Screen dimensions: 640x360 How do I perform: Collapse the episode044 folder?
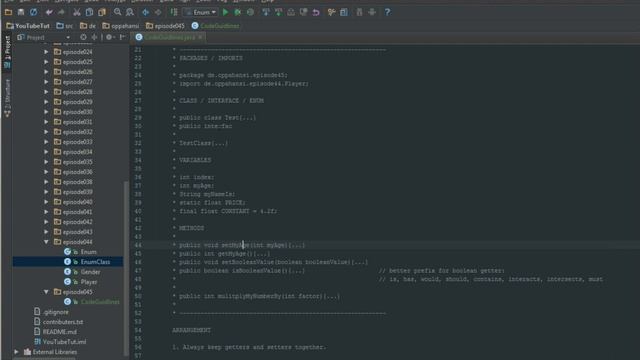pos(46,242)
